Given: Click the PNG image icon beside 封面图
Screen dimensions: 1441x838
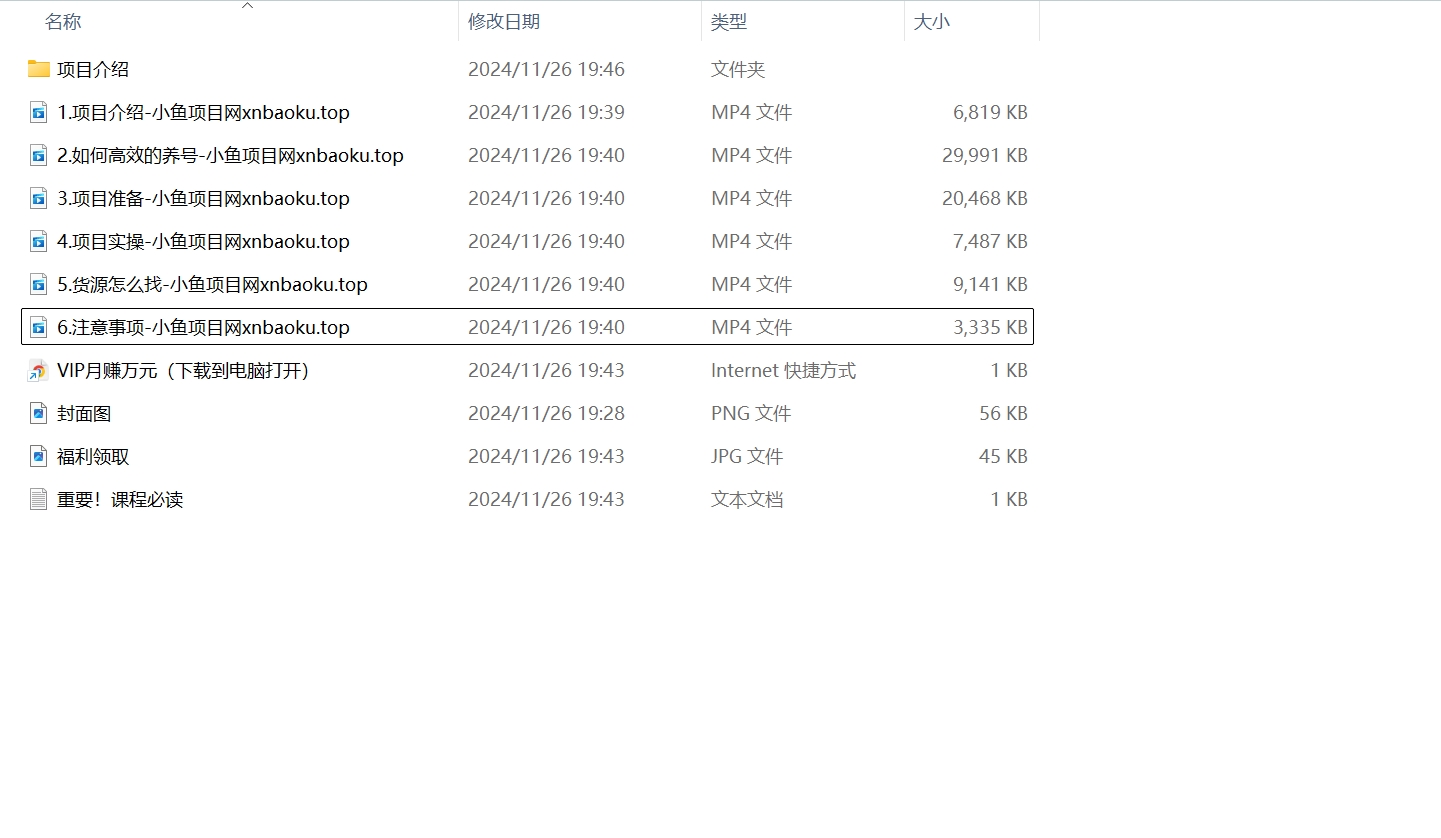Looking at the screenshot, I should point(37,413).
